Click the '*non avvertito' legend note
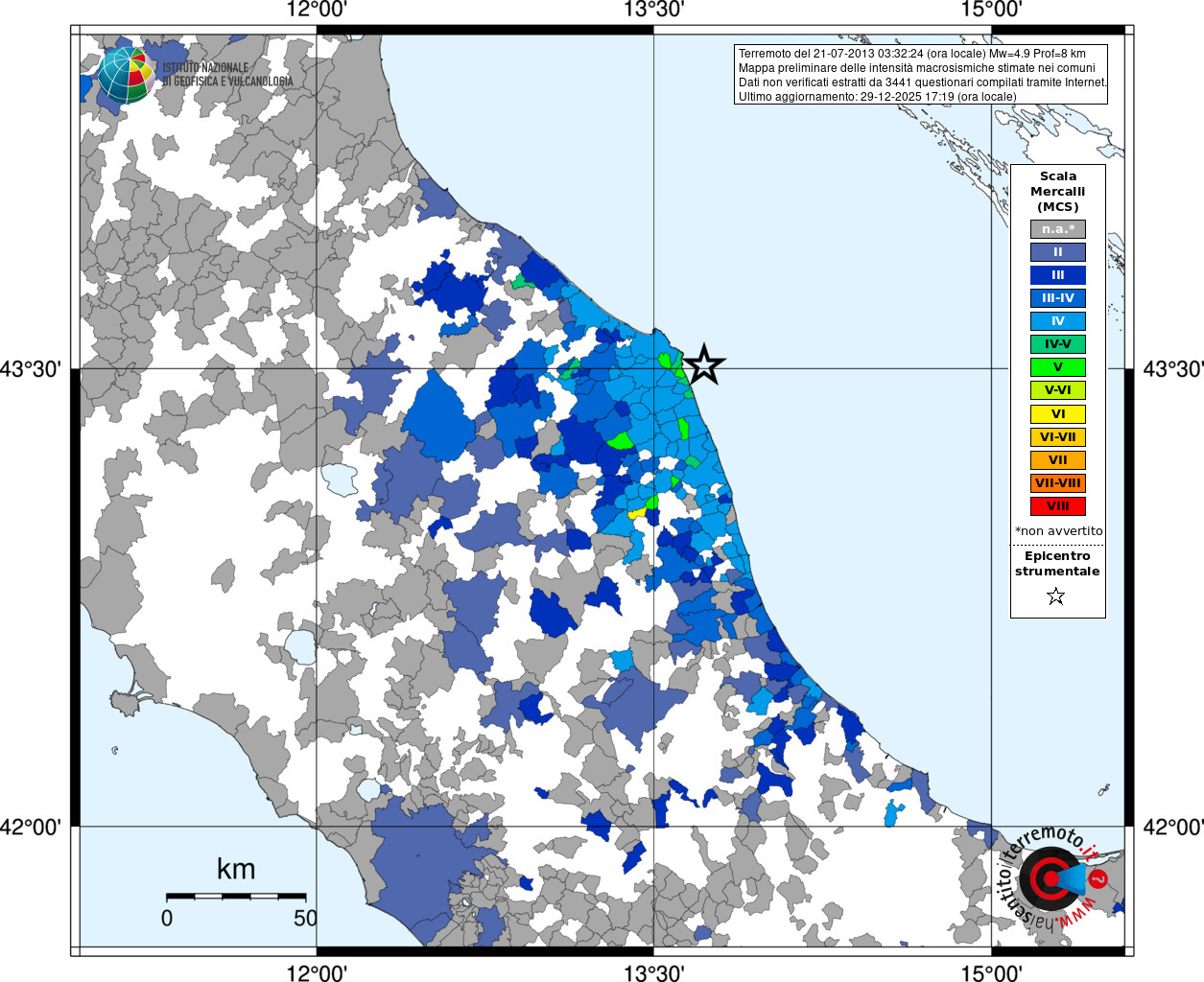The height and width of the screenshot is (982, 1204). (1059, 531)
